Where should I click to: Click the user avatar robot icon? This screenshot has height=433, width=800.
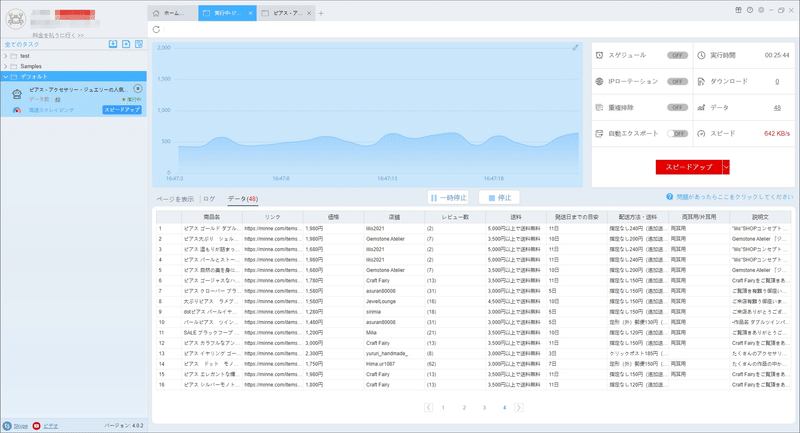(x=16, y=19)
